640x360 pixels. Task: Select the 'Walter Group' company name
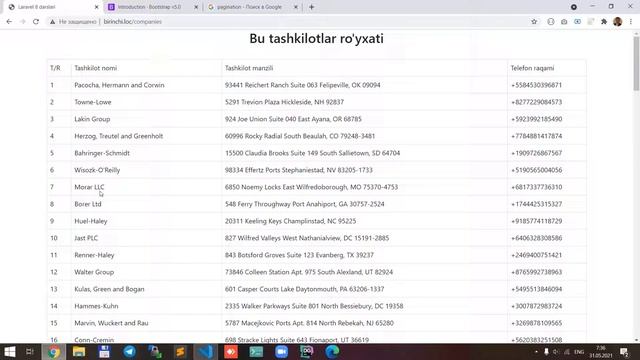click(x=94, y=272)
